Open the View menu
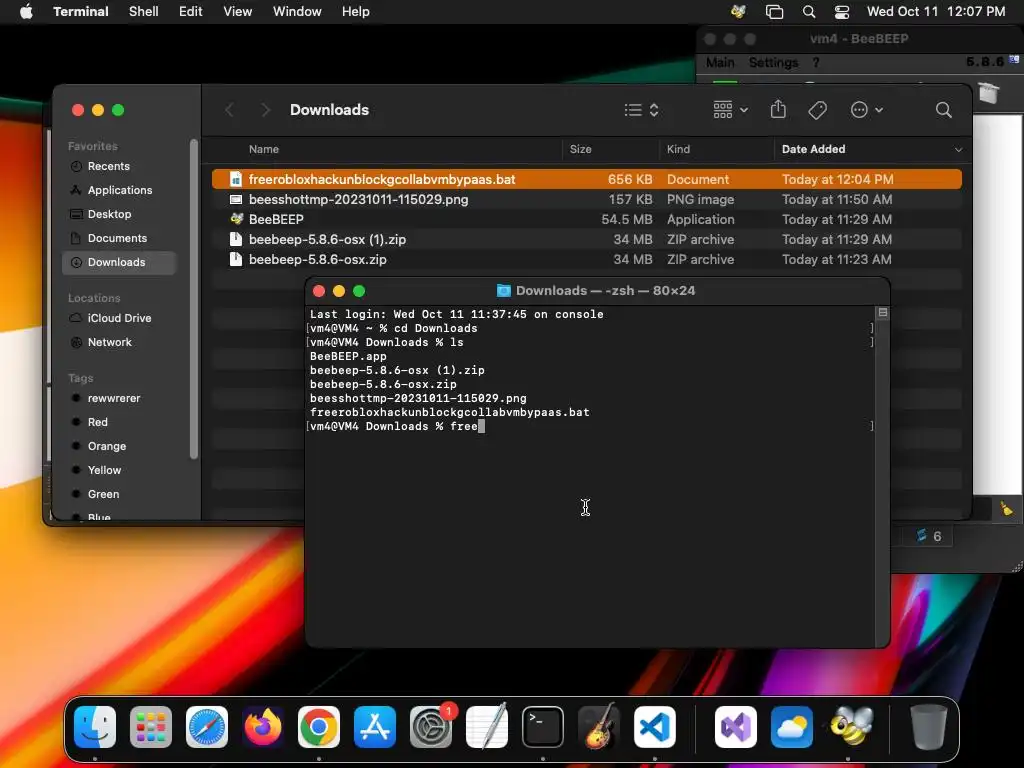Screen dimensions: 1024x768 [238, 12]
